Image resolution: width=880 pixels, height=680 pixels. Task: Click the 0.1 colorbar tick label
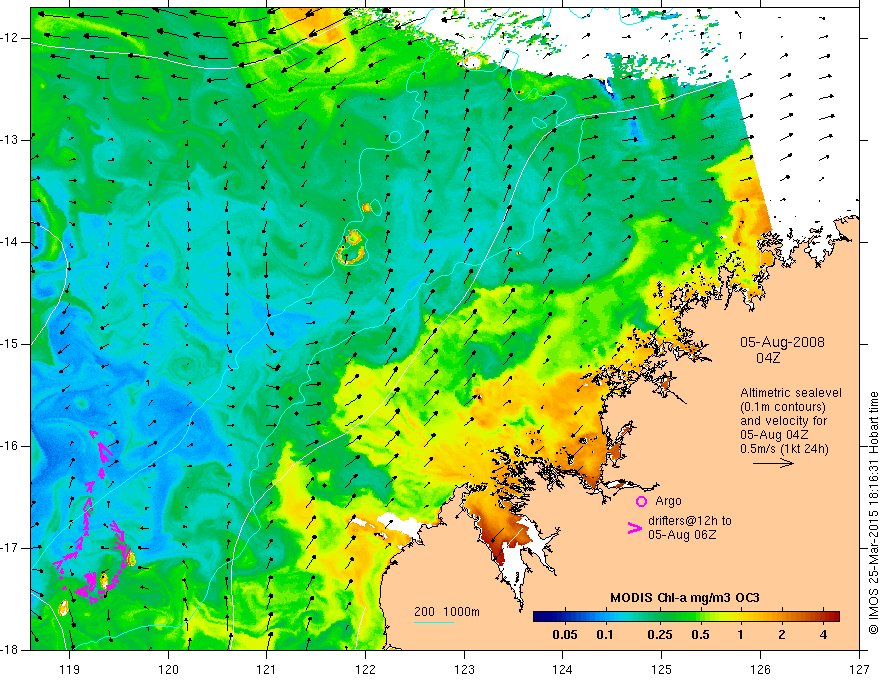(604, 635)
